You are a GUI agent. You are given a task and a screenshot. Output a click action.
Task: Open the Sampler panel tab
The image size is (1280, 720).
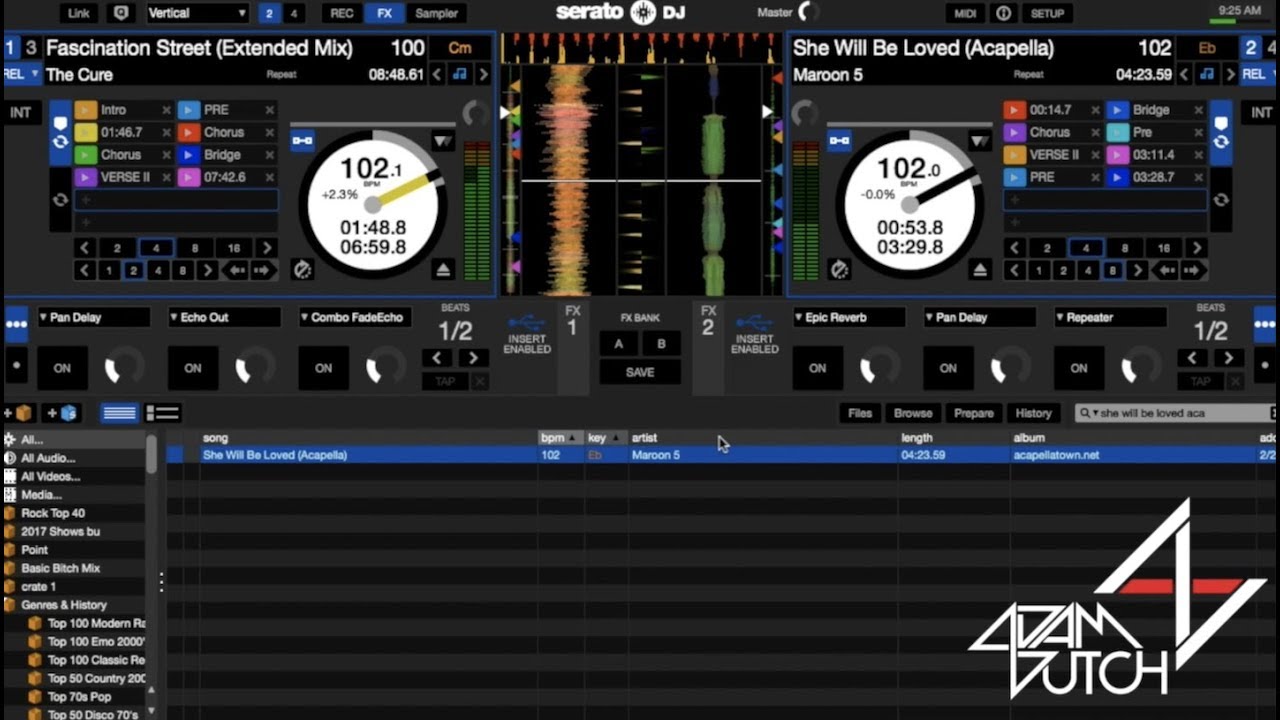pos(437,13)
